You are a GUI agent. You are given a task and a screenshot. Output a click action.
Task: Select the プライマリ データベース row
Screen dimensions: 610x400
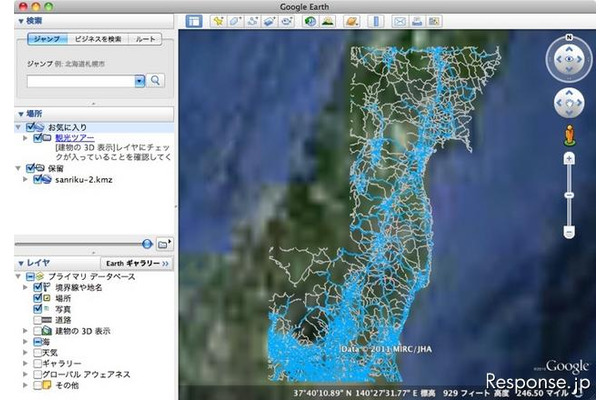coord(95,276)
